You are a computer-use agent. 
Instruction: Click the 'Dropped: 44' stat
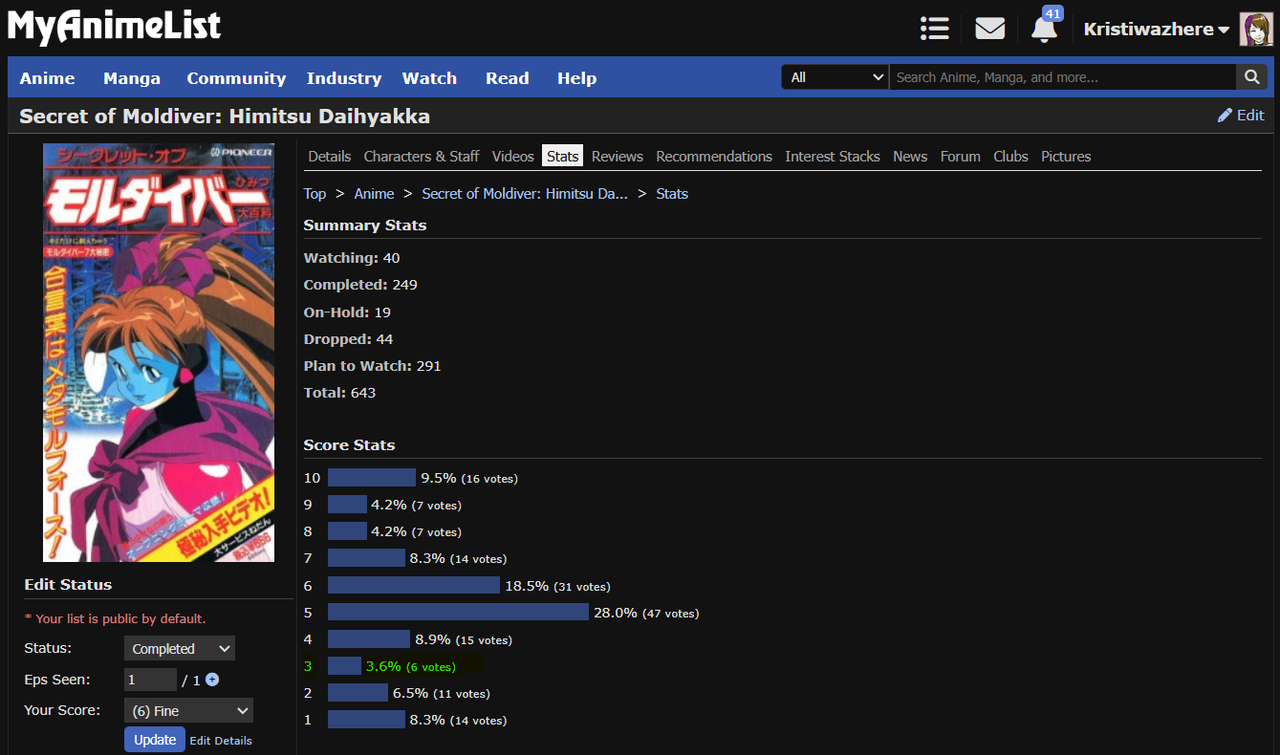pos(349,339)
